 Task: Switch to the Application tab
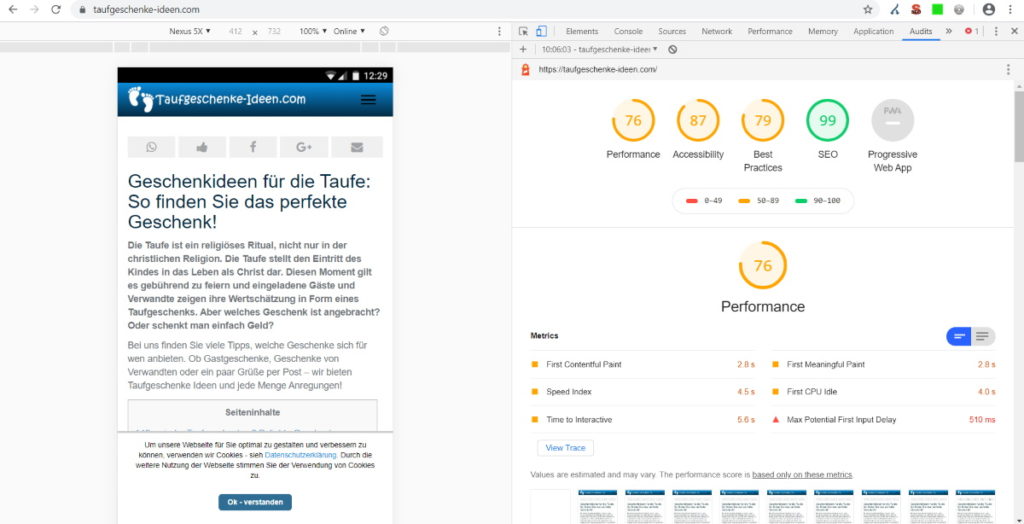(873, 31)
